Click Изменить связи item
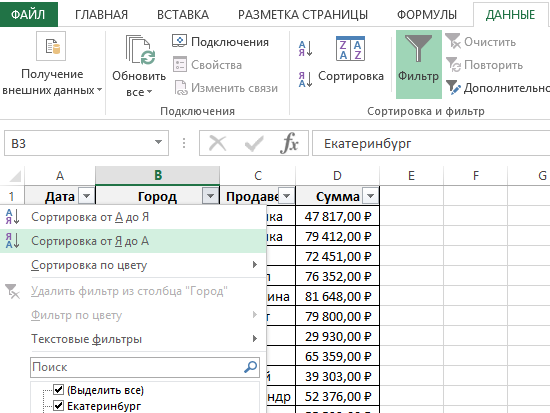Viewport: 550px width, 413px height. [x=226, y=88]
